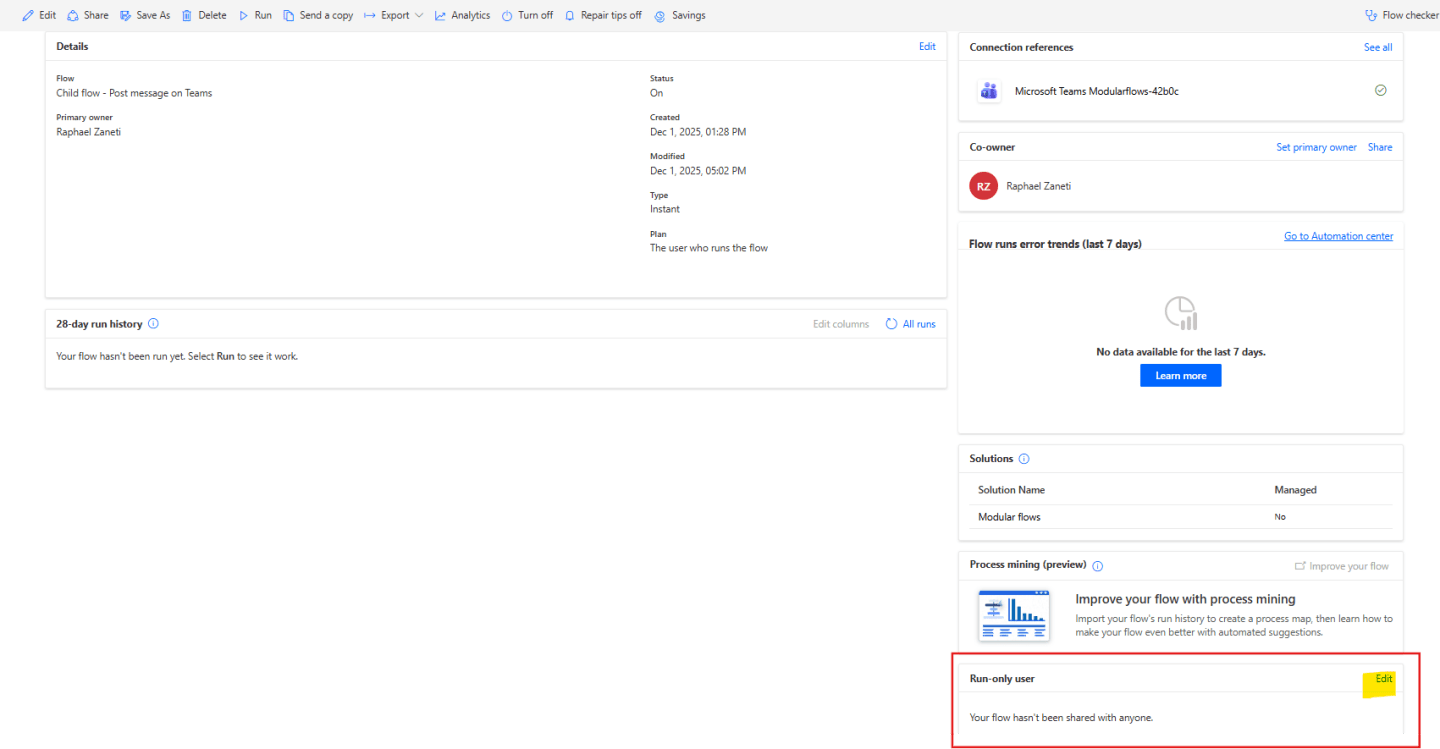Toggle Repair tips off
The width and height of the screenshot is (1440, 749).
tap(603, 15)
